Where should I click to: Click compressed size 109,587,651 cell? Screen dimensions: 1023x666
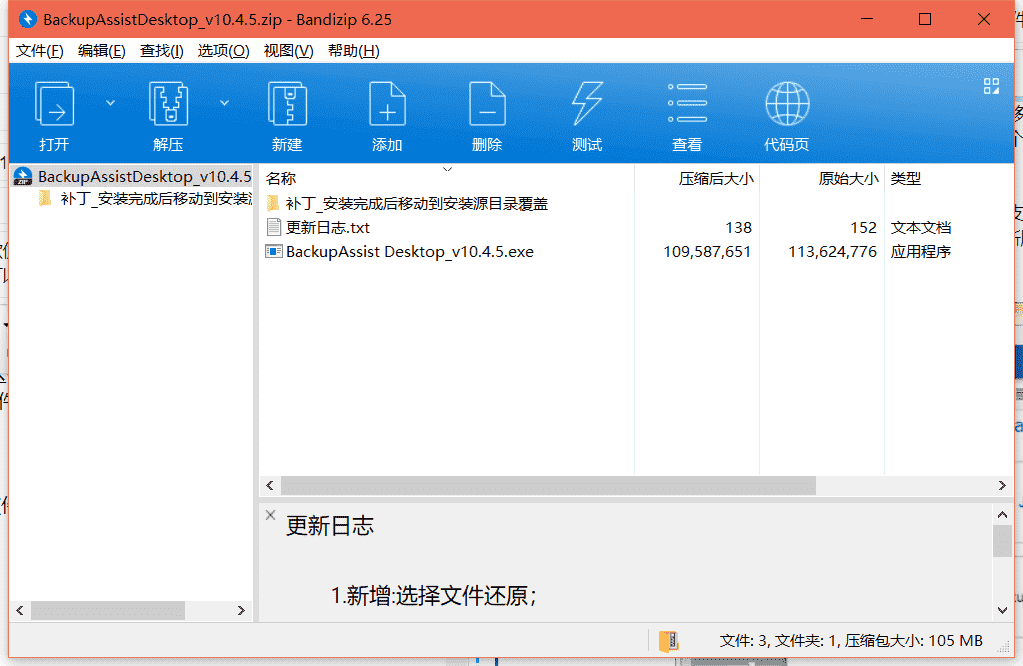pos(707,252)
